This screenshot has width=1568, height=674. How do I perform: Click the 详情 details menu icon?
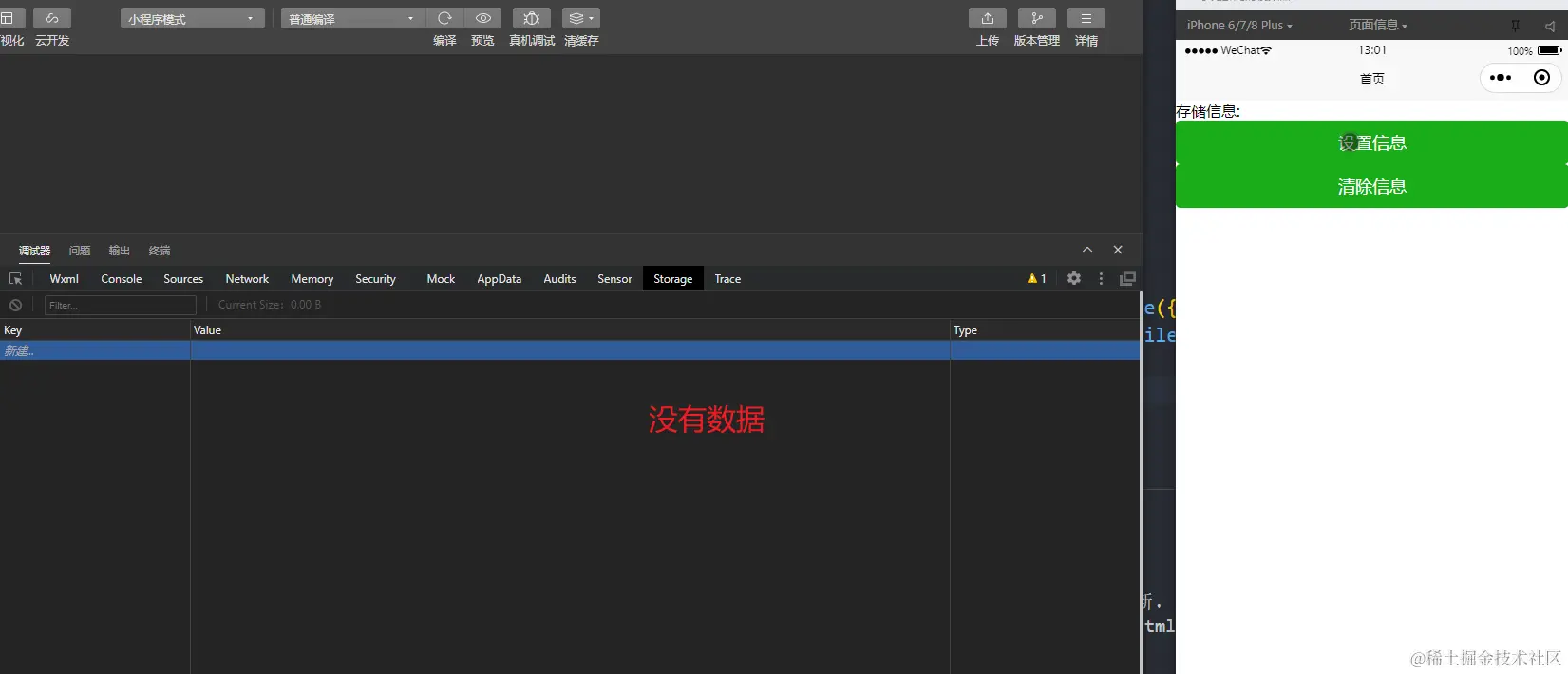[x=1086, y=18]
